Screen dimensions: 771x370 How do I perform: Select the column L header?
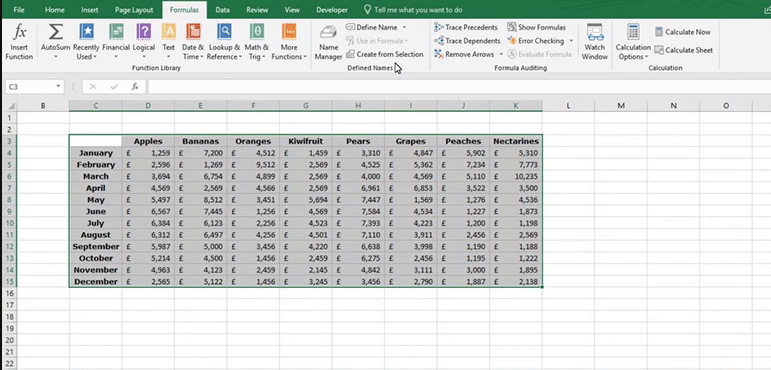568,106
